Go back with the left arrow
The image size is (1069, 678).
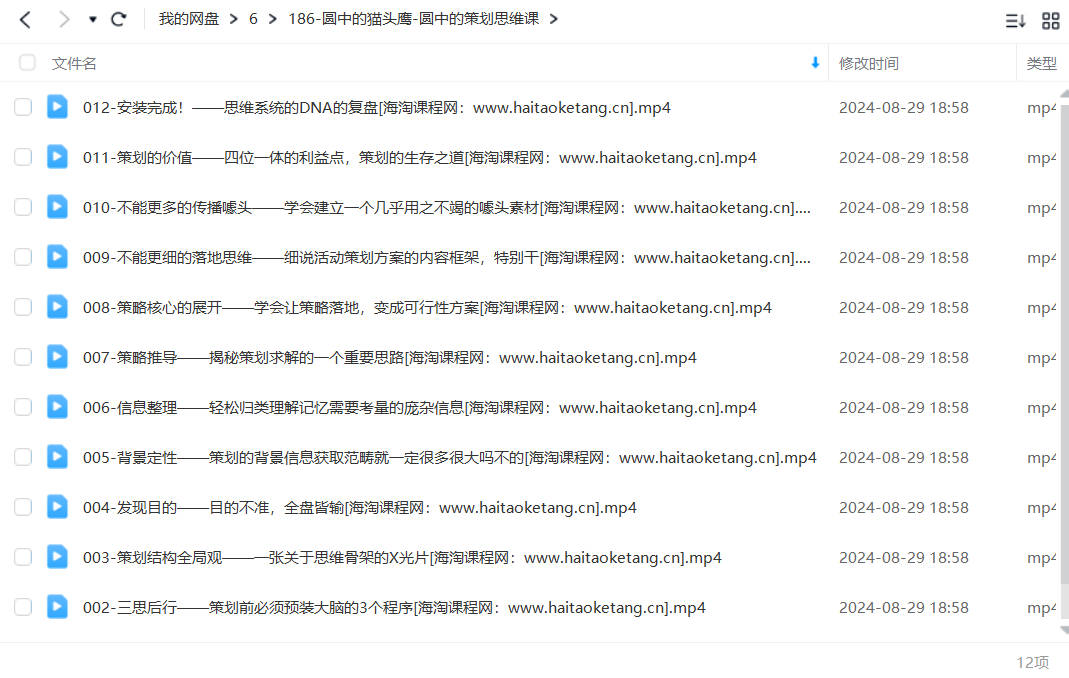25,19
